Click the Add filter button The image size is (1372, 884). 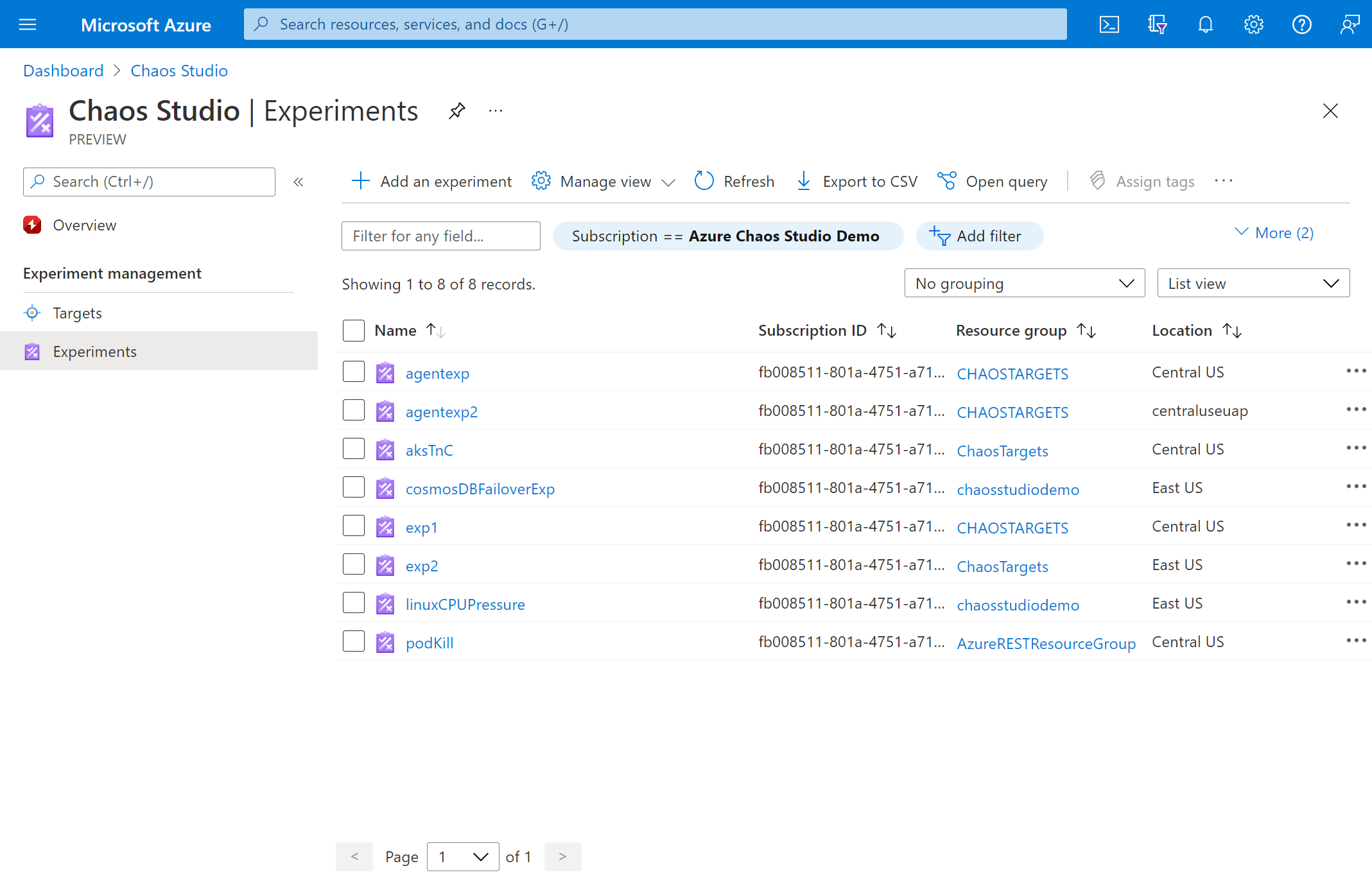point(979,235)
